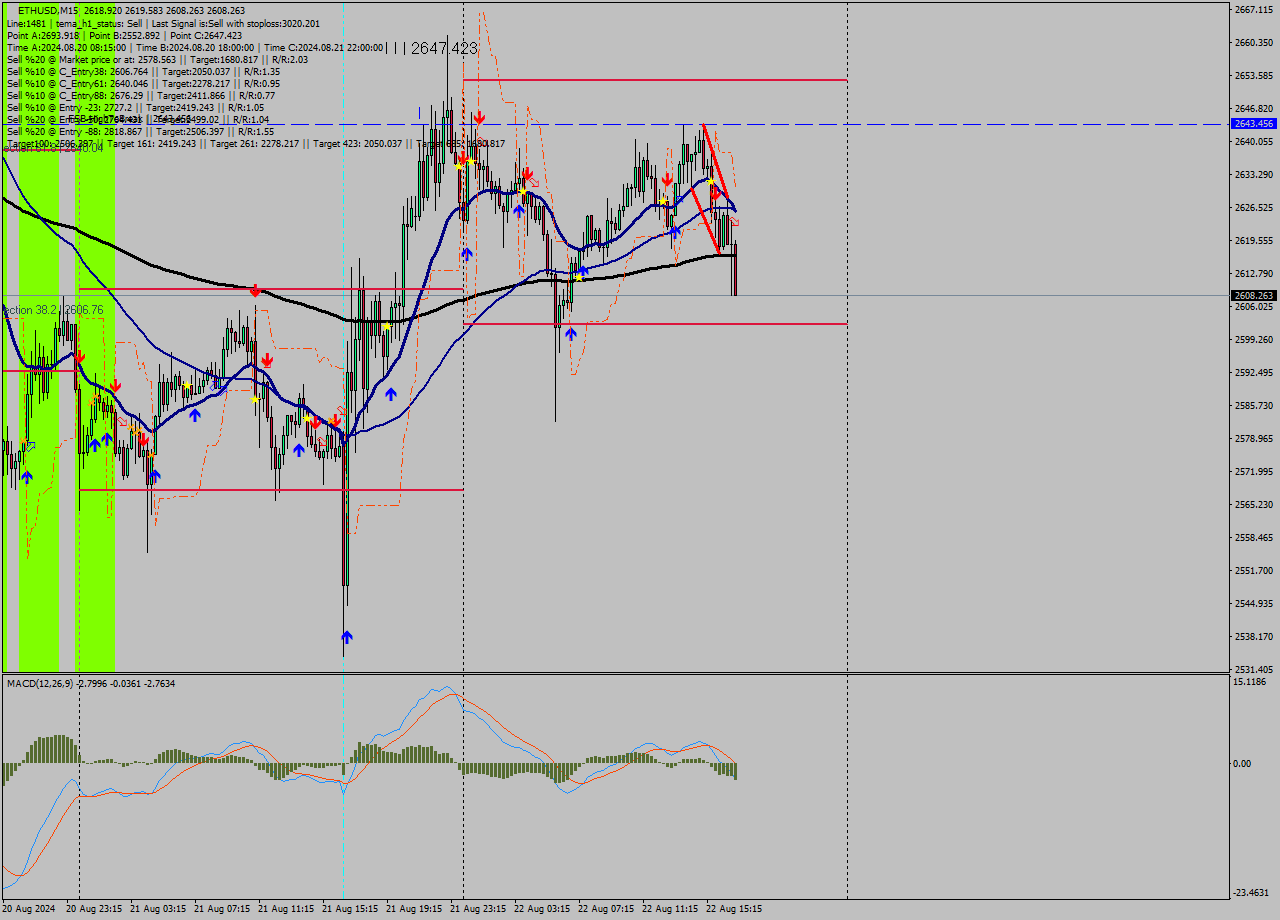The width and height of the screenshot is (1280, 920).
Task: Click the '22 Aug 11:15' time axis label
Action: pos(670,909)
